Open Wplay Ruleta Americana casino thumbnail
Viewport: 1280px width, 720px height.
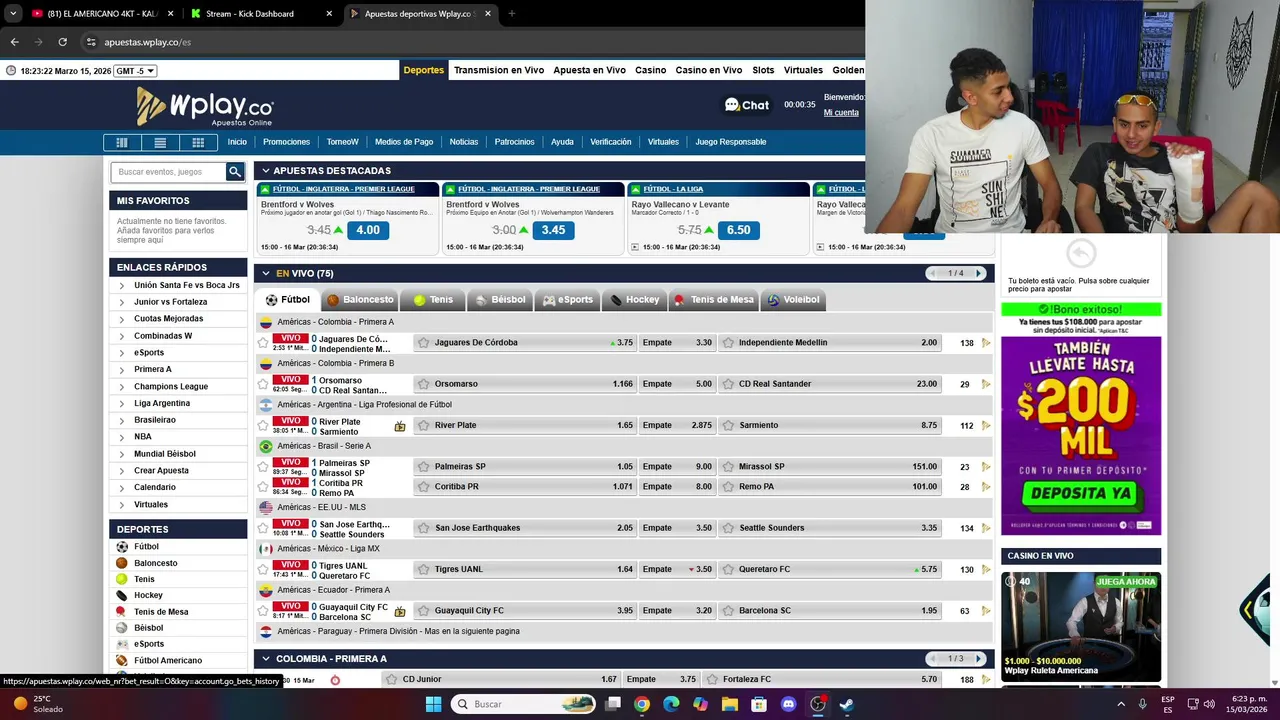click(1081, 627)
